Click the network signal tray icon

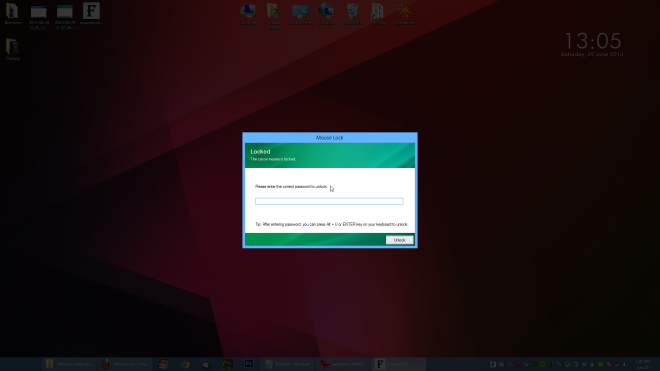(617, 365)
